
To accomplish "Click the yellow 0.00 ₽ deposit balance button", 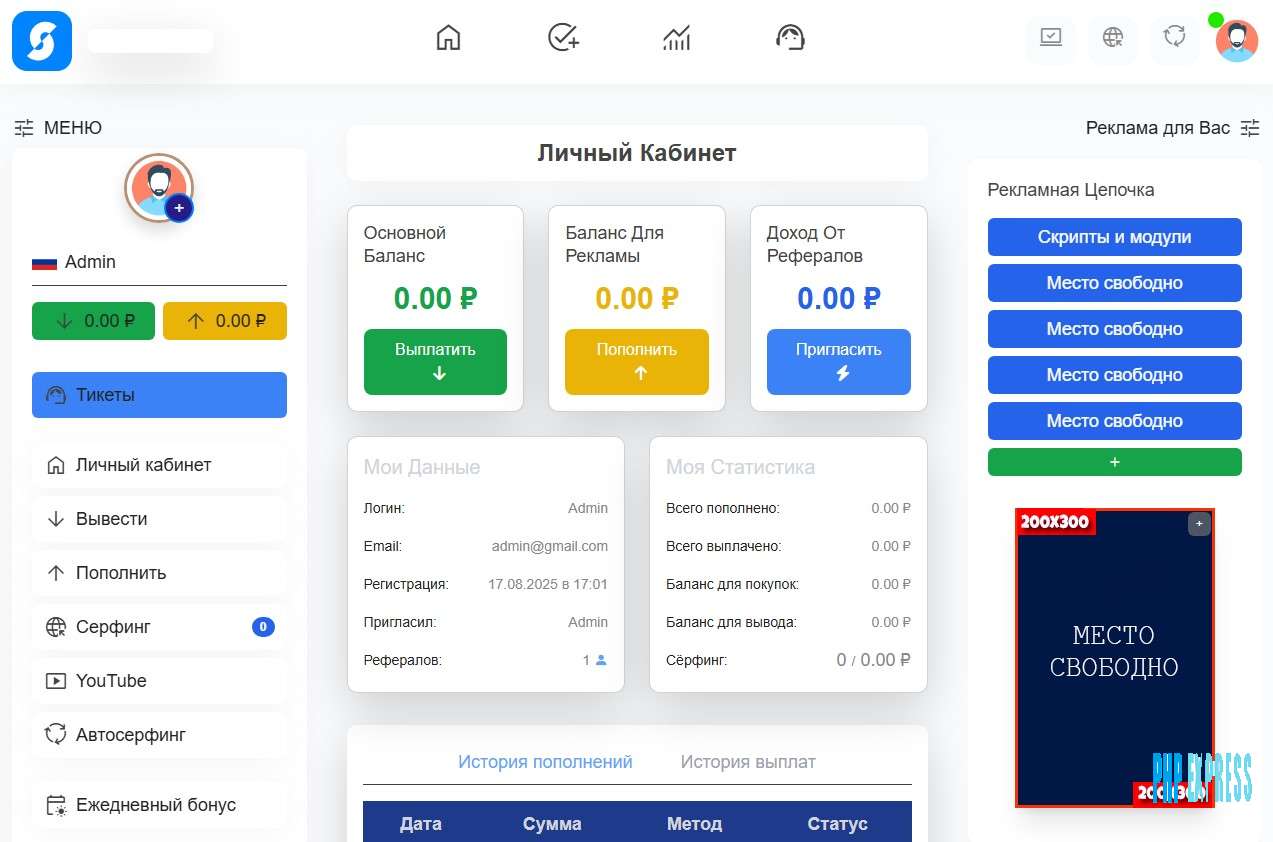I will pos(225,321).
